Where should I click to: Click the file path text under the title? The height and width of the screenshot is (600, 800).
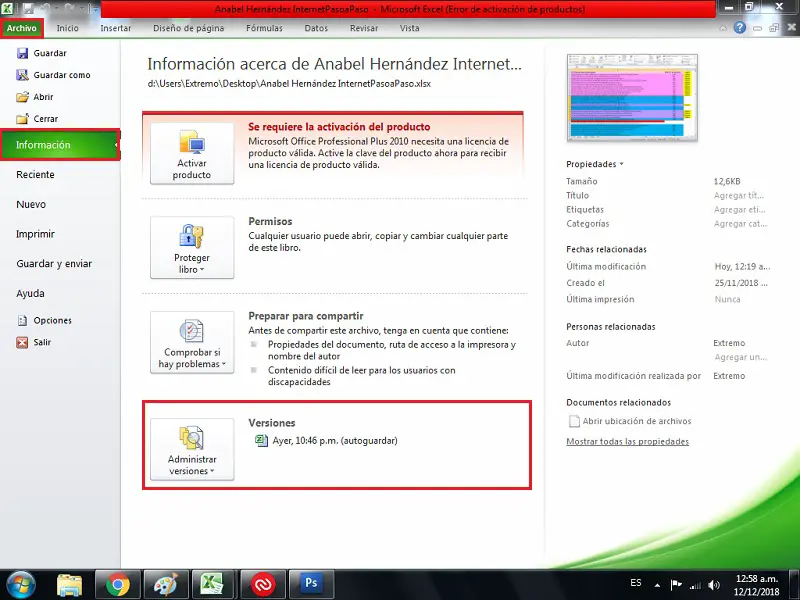pyautogui.click(x=289, y=84)
